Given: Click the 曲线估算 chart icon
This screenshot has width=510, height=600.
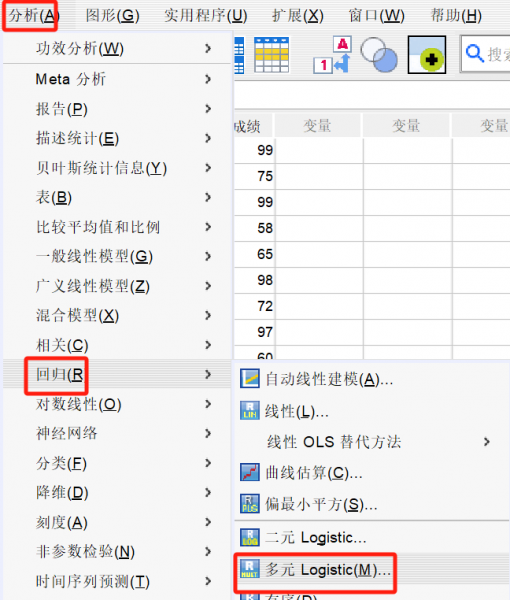Looking at the screenshot, I should coord(250,472).
